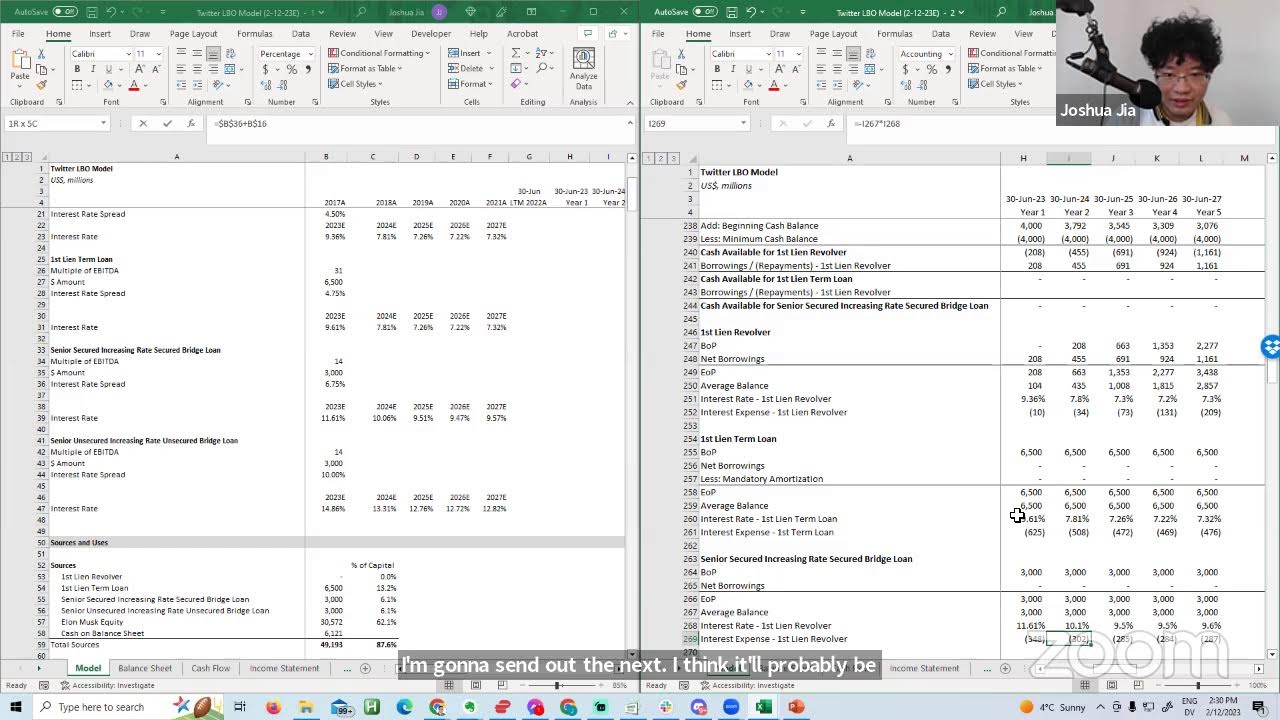1280x720 pixels.
Task: Click Undo in the left Excel window
Action: 112,11
